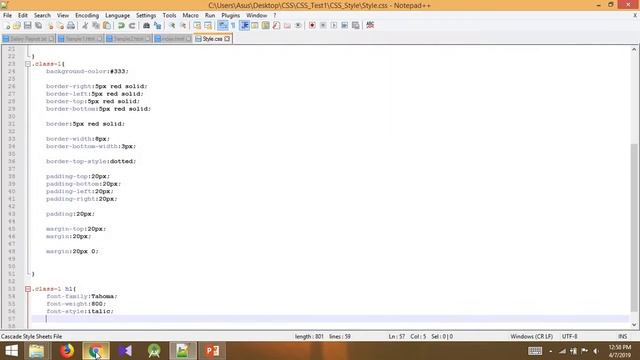Screen dimensions: 640x360
Task: Switch to the index.html tab
Action: (173, 39)
